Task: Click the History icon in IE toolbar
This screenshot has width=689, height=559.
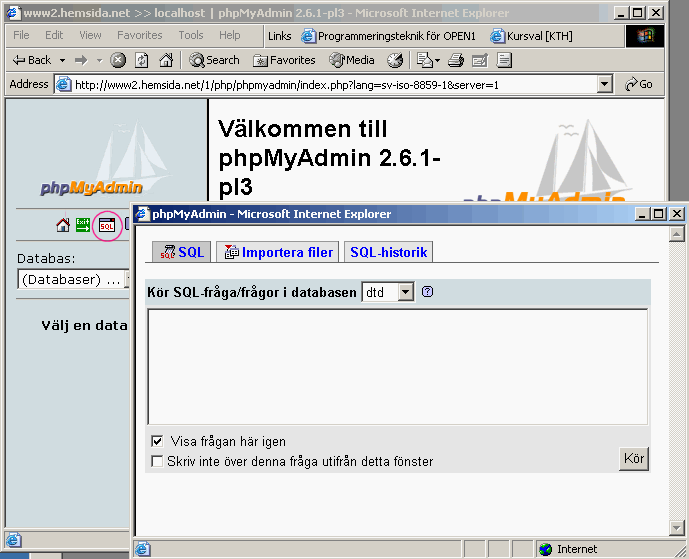Action: pos(395,60)
